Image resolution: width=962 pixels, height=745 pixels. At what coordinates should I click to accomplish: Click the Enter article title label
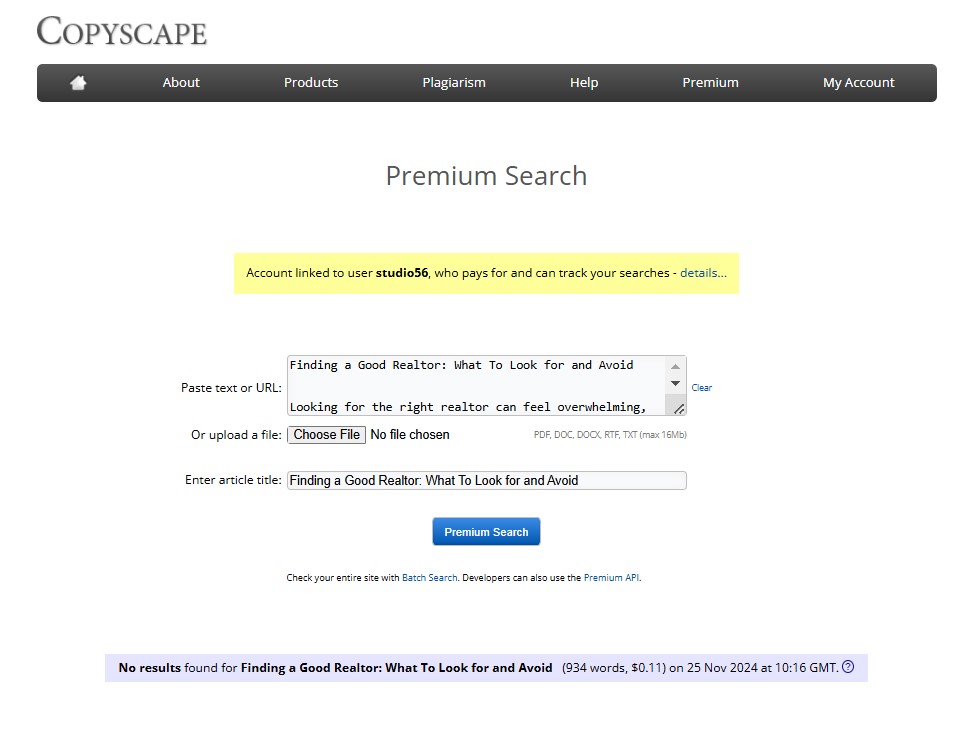tap(233, 480)
